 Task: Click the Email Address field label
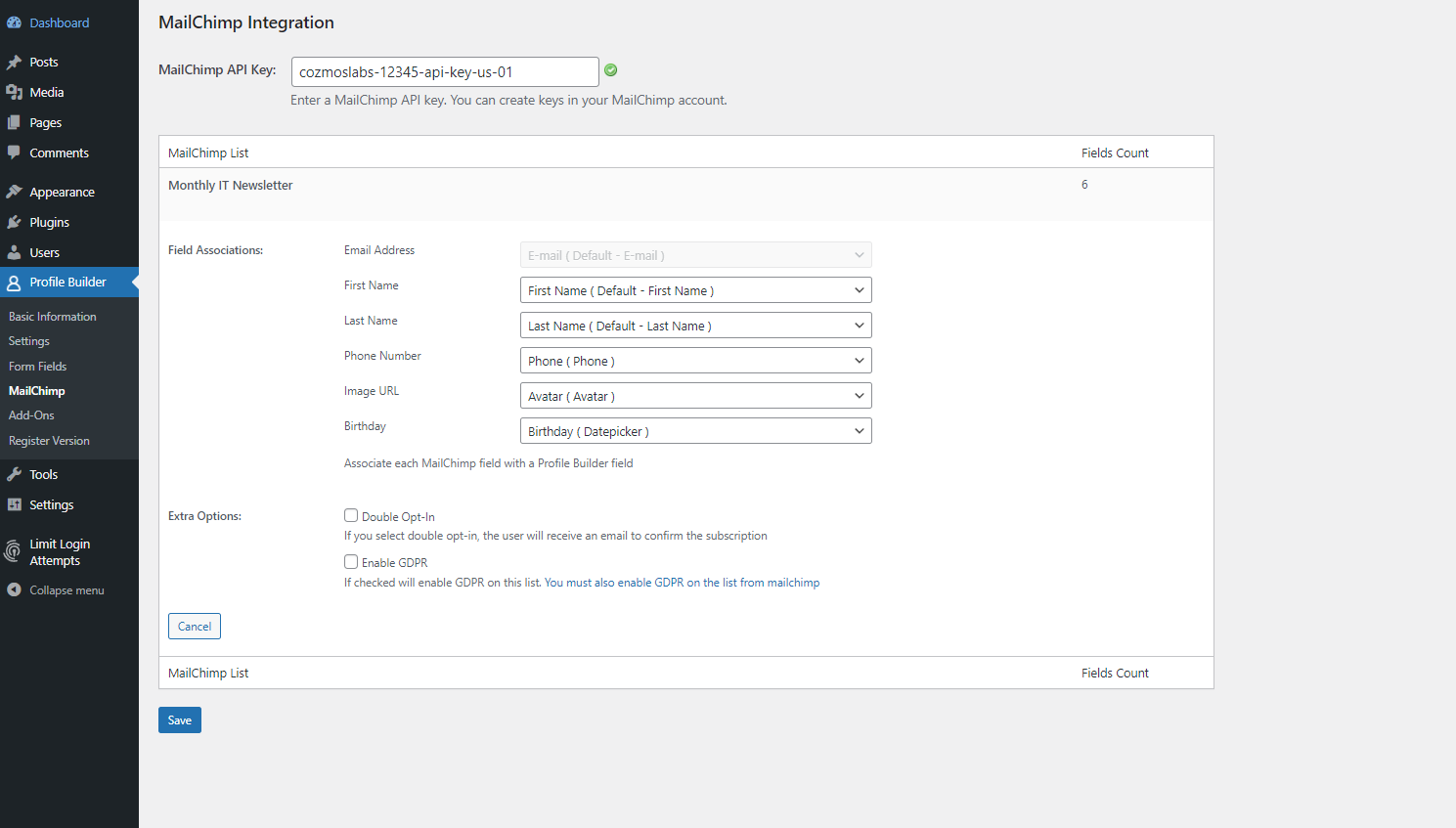(379, 250)
